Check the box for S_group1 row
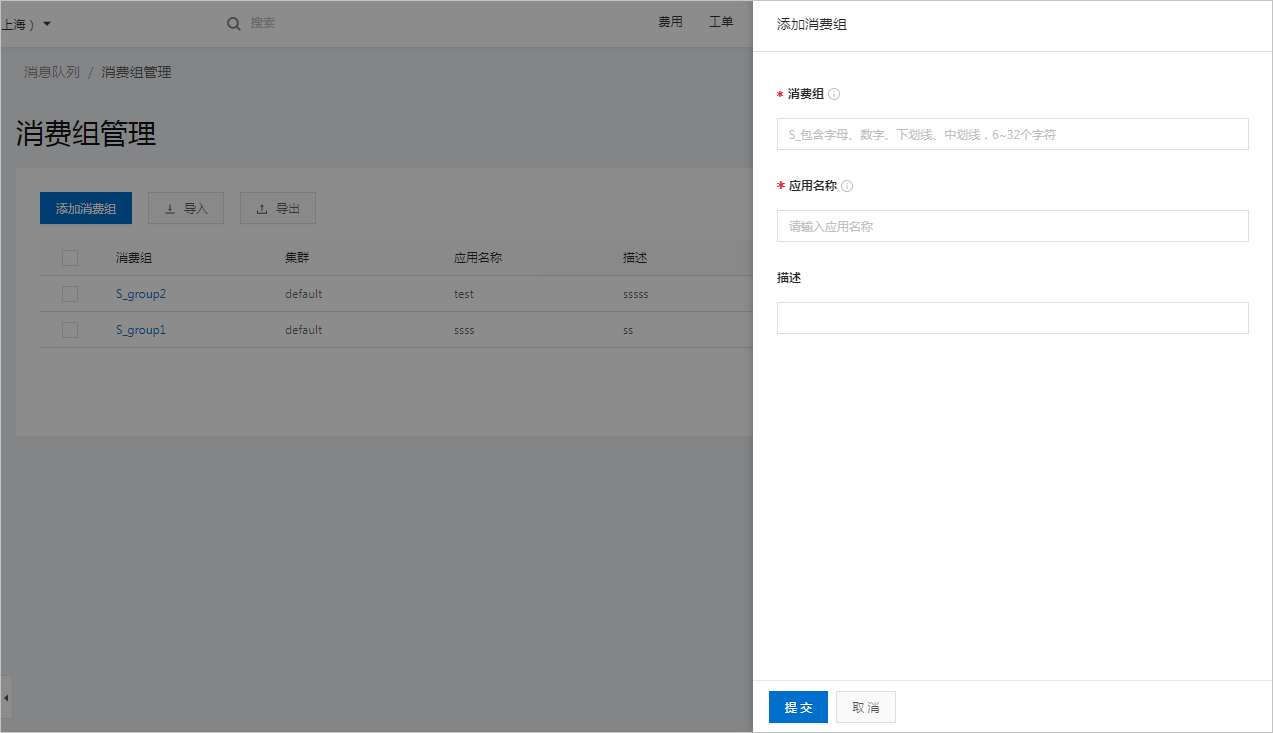The height and width of the screenshot is (733, 1273). tap(70, 330)
